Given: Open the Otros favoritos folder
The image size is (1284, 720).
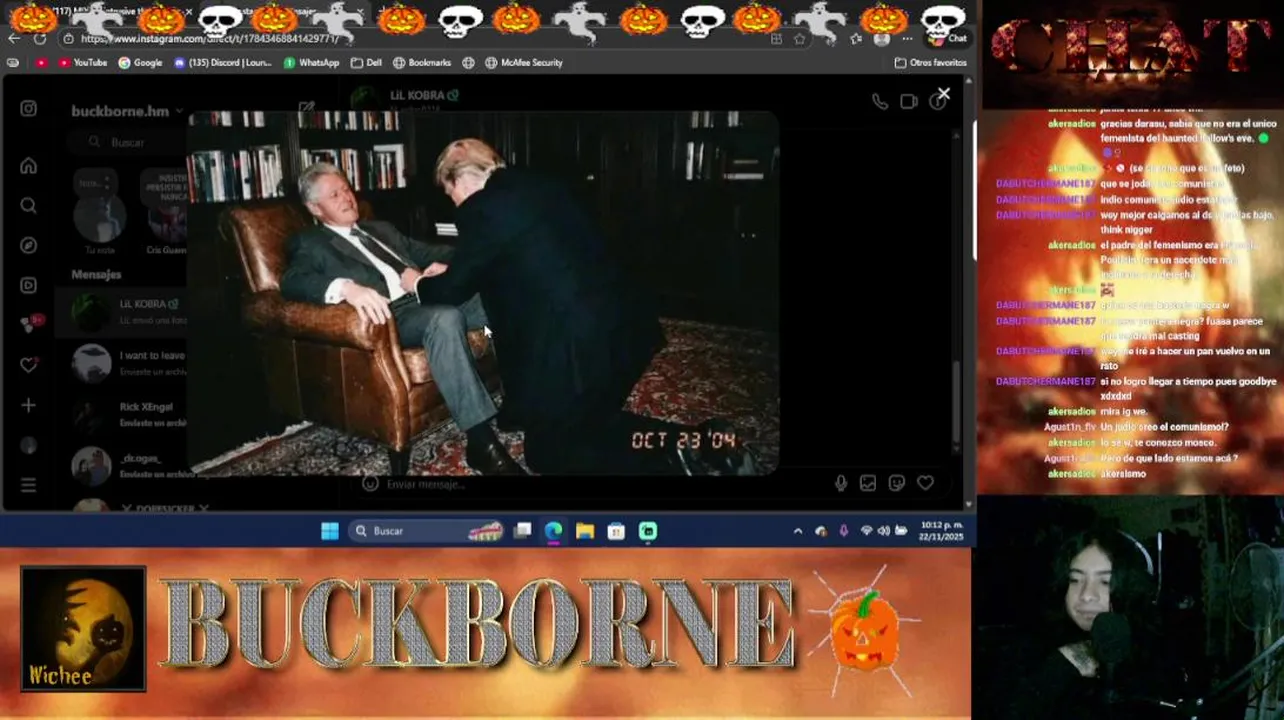Looking at the screenshot, I should click(931, 62).
